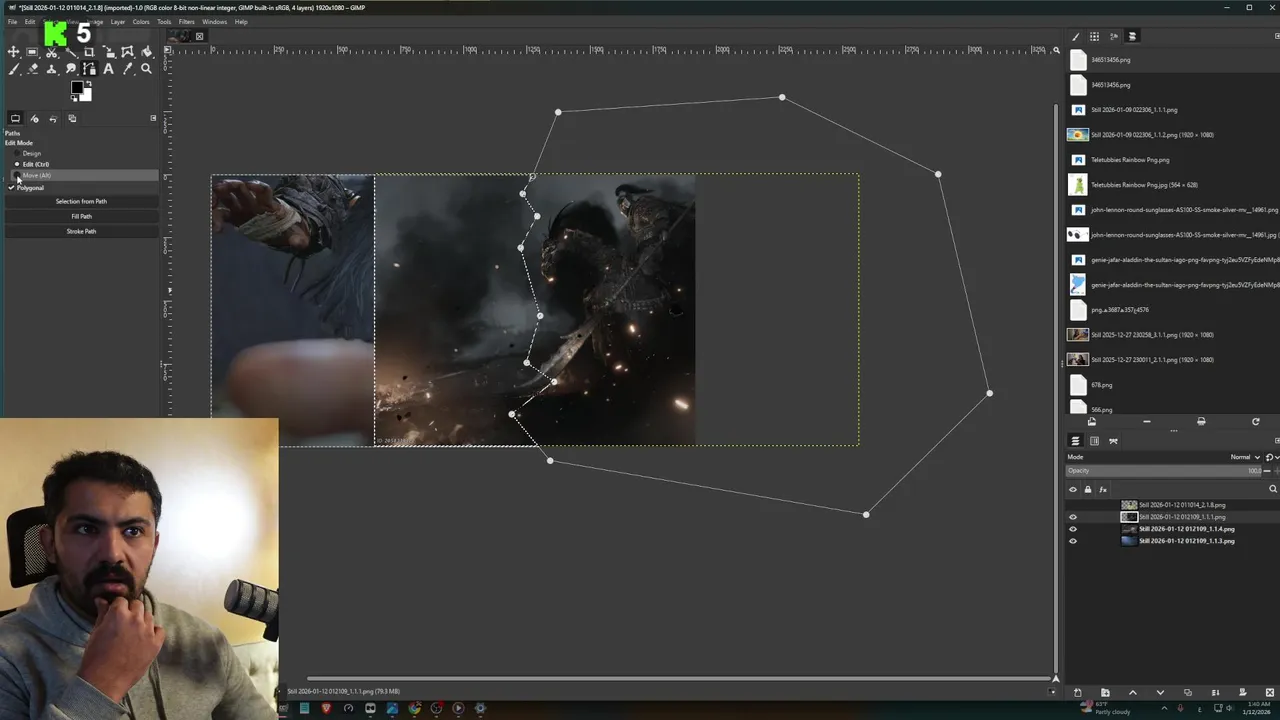Duplicate the selected layer

1188,692
